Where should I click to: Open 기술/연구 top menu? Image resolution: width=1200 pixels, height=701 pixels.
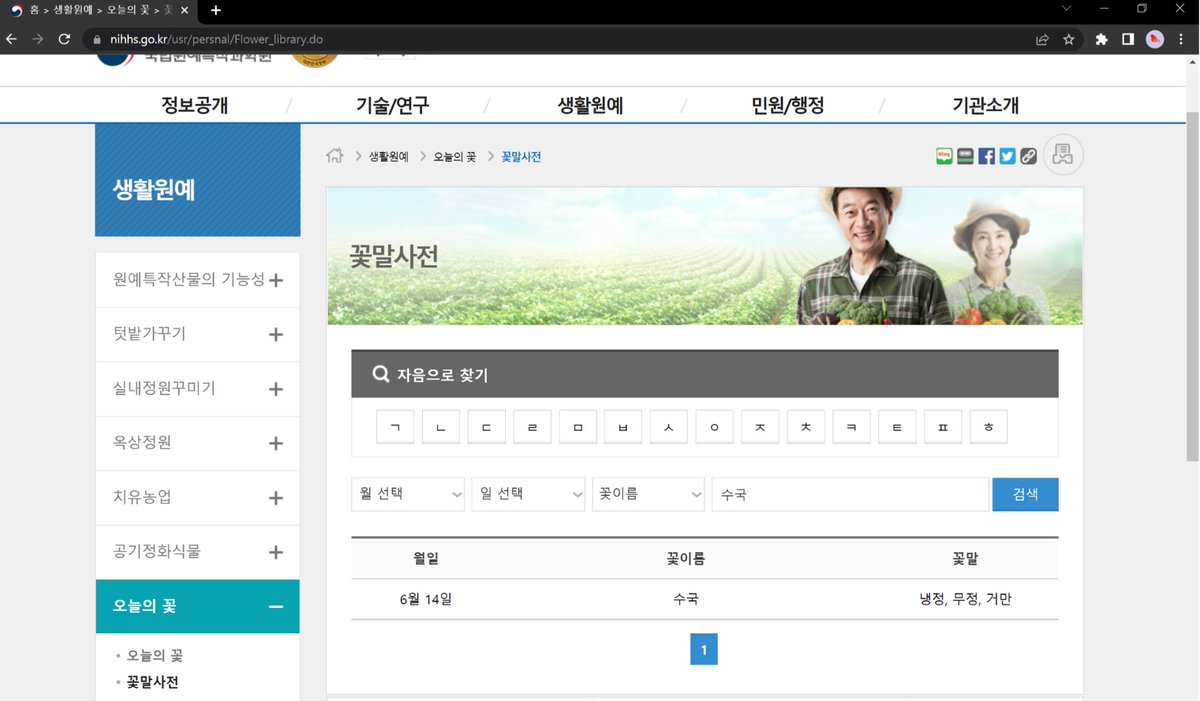point(393,105)
